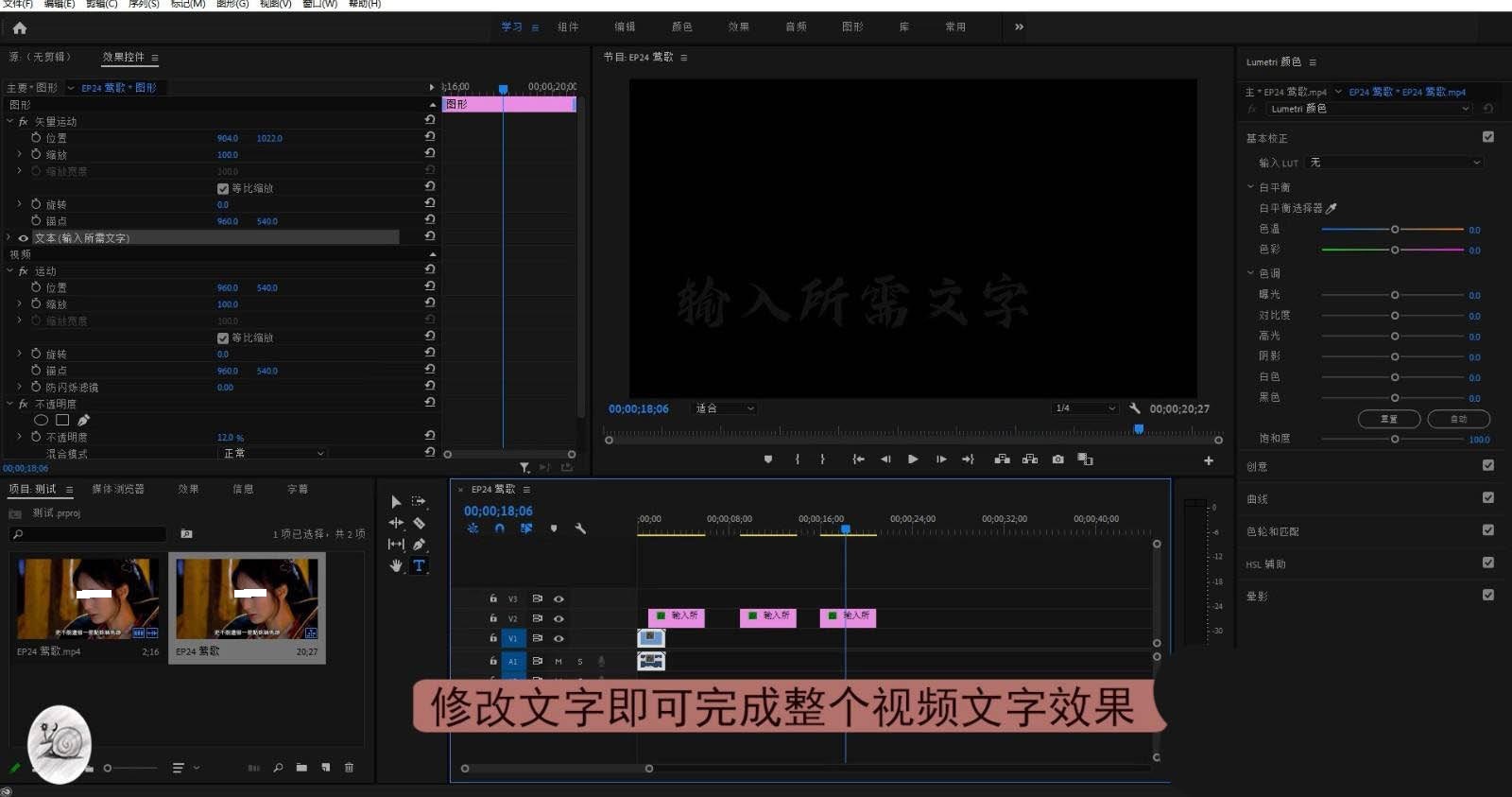
Task: Select the Selection arrow tool
Action: click(396, 502)
